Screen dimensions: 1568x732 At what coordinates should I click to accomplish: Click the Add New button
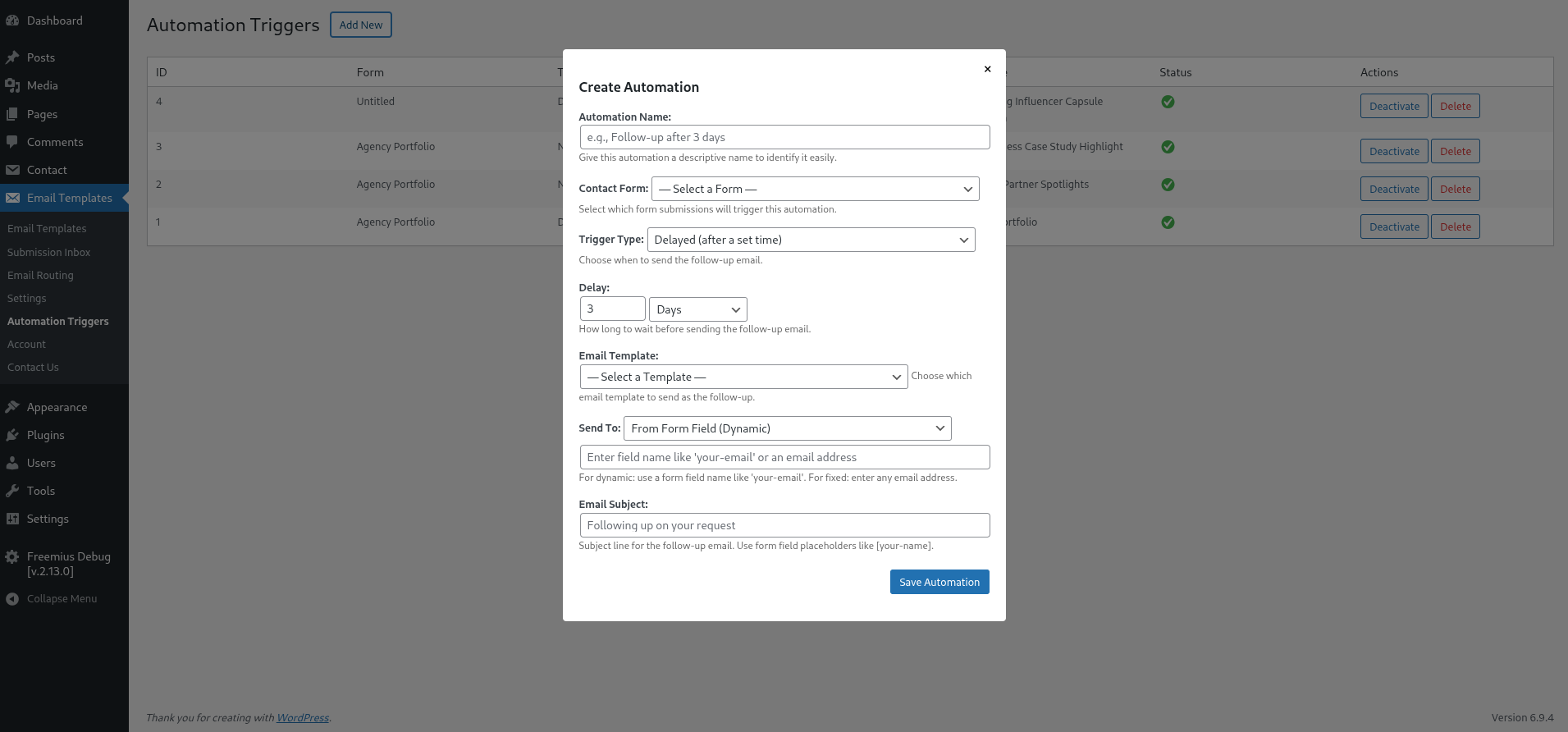(x=361, y=25)
